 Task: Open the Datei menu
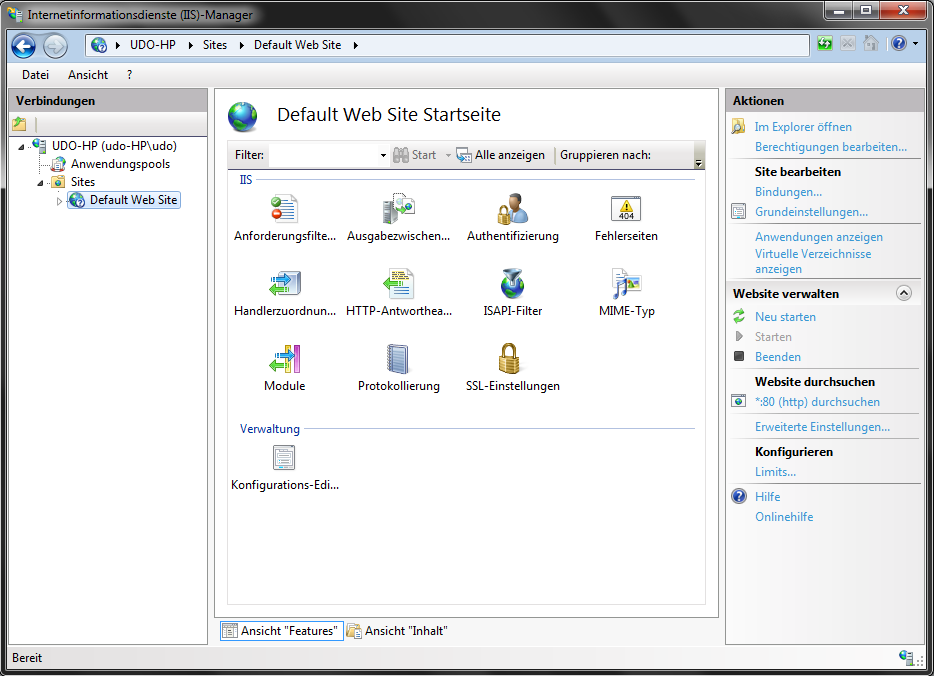tap(35, 75)
